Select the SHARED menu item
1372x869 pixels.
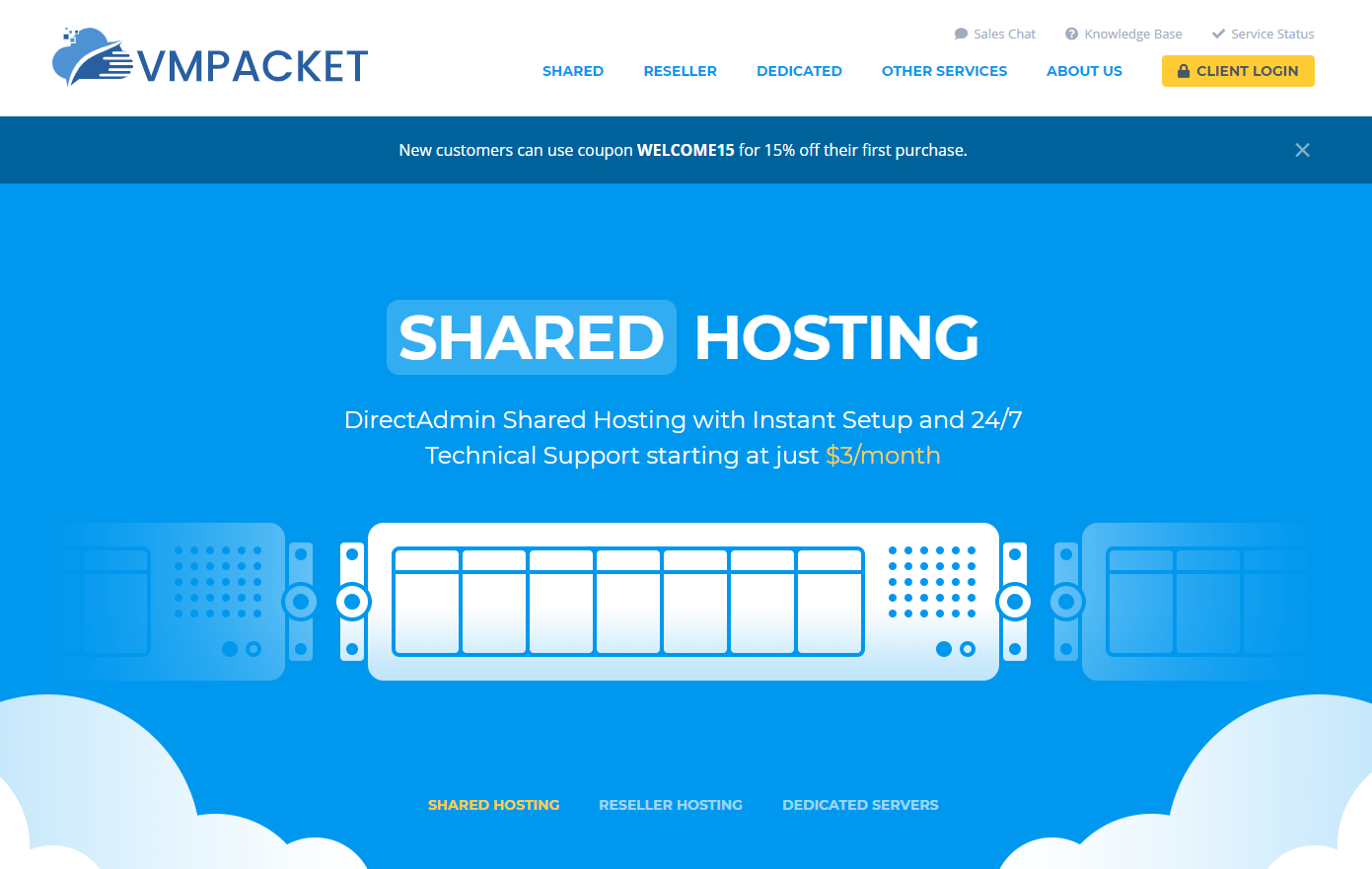point(573,70)
